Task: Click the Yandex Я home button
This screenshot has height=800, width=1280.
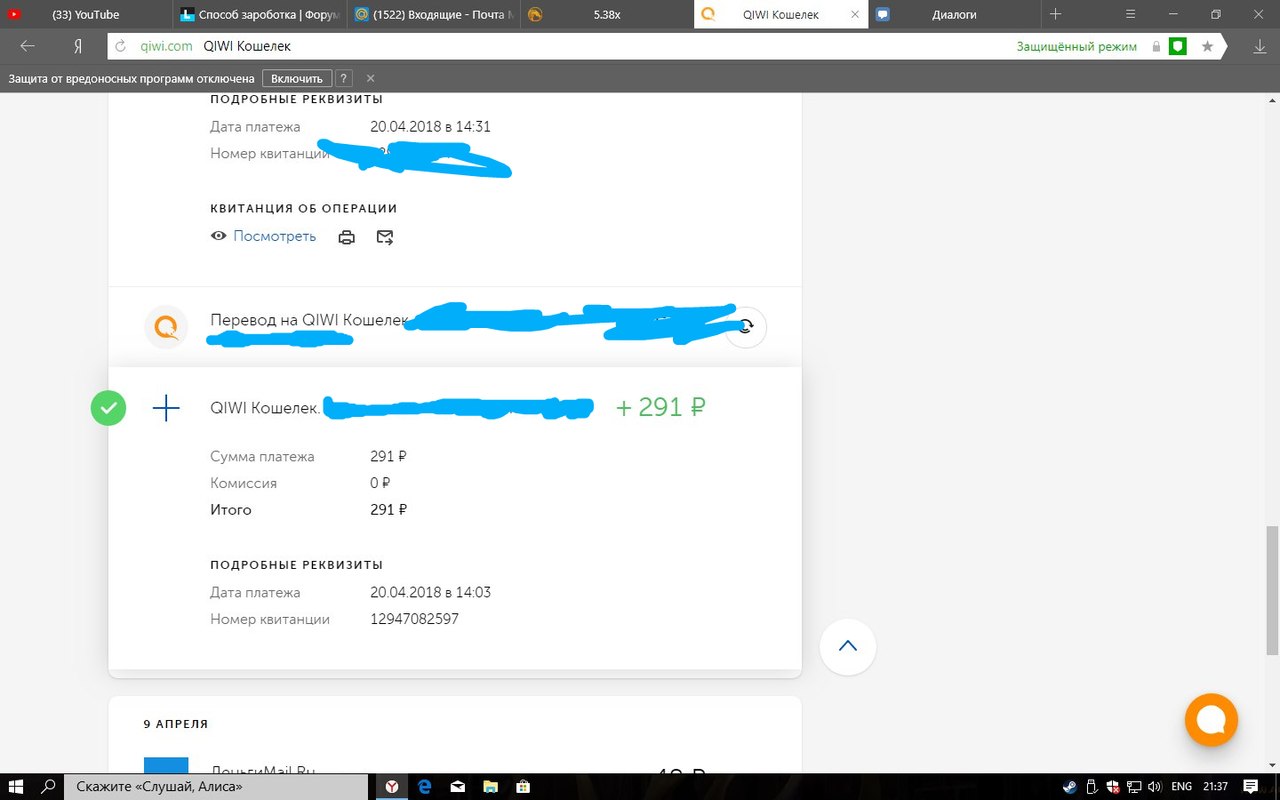Action: click(78, 46)
